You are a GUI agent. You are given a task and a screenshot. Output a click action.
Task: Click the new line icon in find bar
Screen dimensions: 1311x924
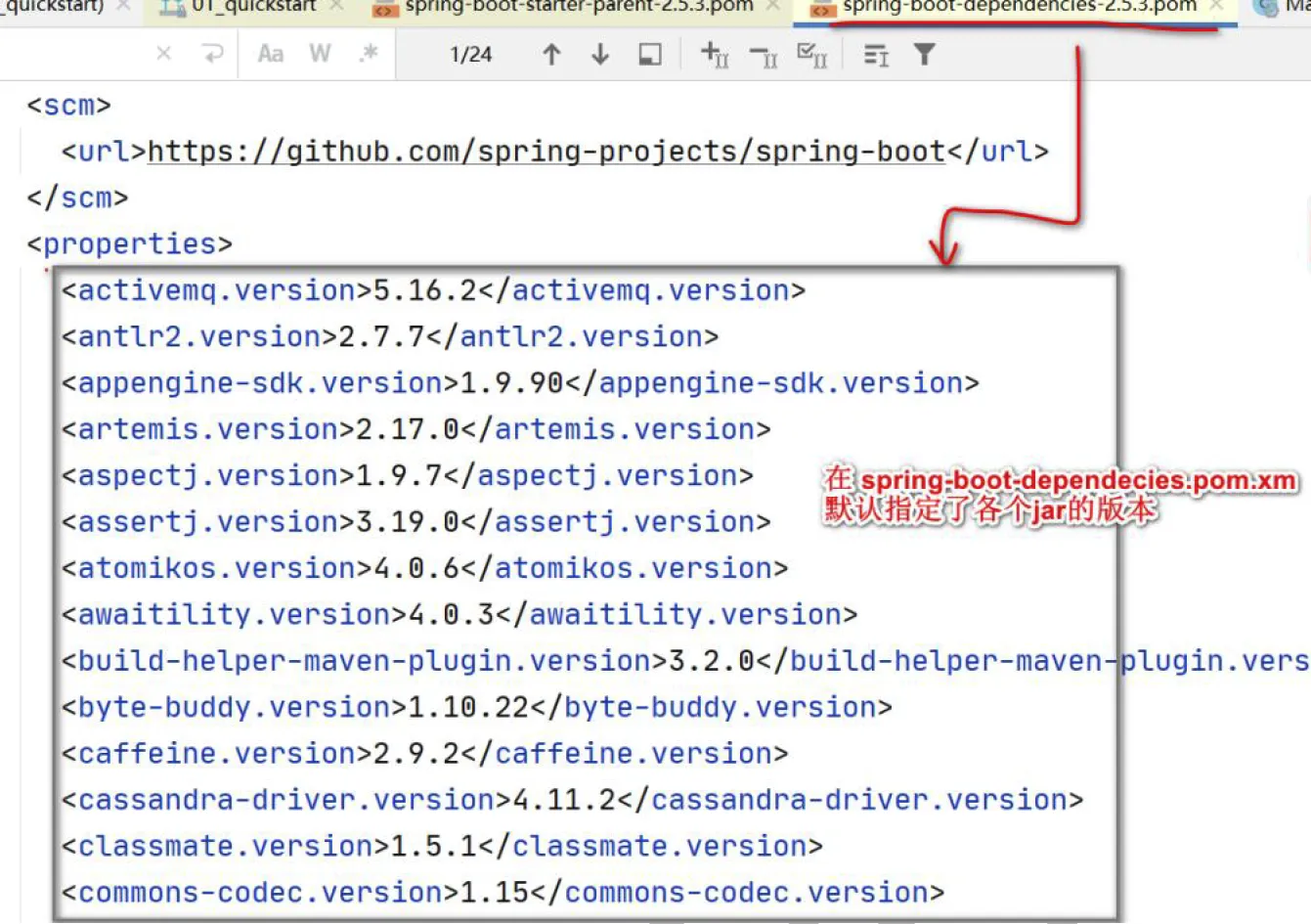coord(212,54)
